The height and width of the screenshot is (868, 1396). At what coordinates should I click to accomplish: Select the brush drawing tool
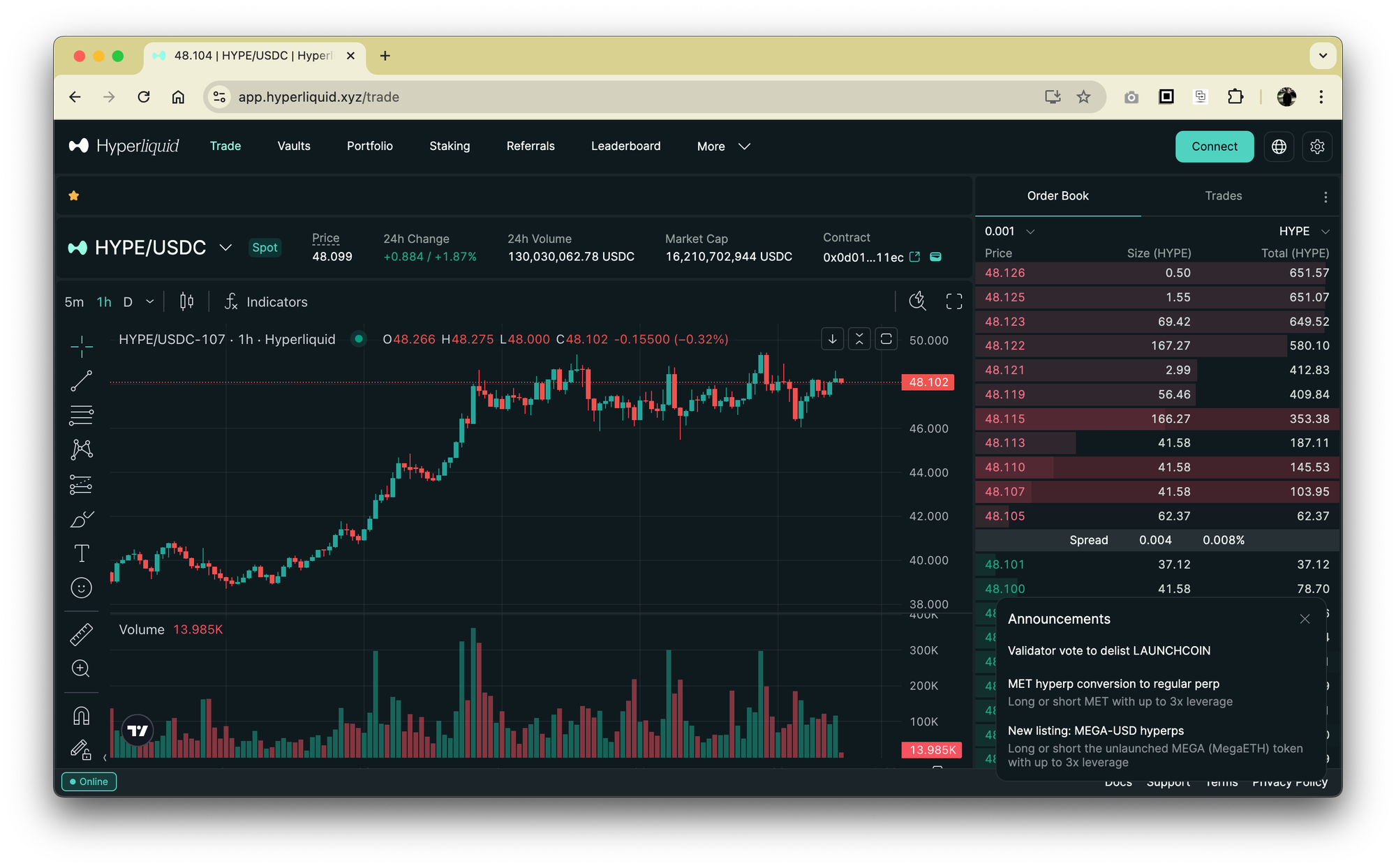(81, 520)
